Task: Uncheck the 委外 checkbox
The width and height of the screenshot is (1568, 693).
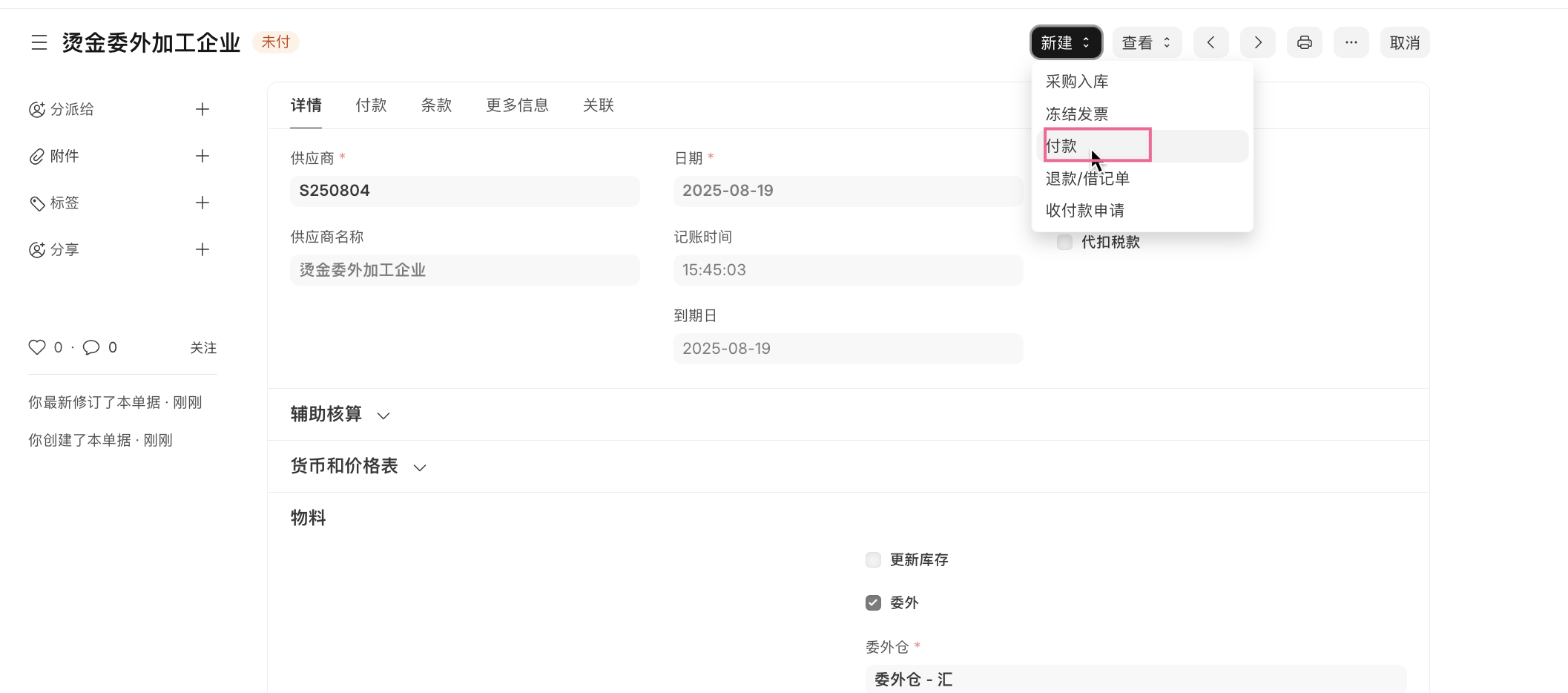Action: (x=873, y=603)
